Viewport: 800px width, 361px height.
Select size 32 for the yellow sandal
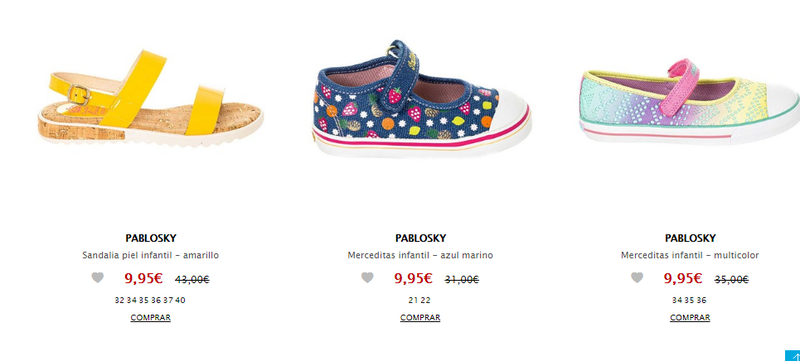pyautogui.click(x=120, y=300)
